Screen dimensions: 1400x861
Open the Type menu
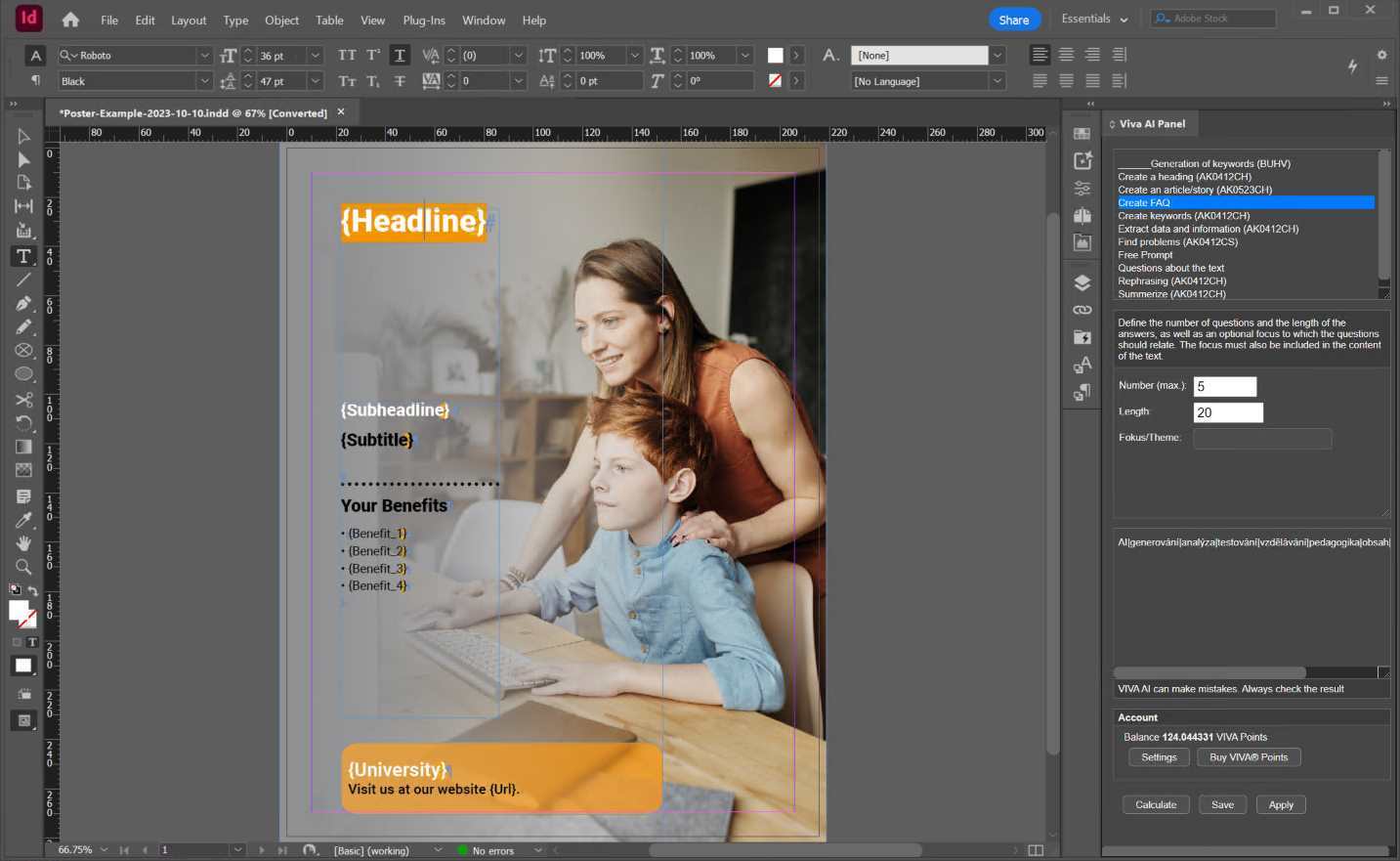tap(234, 20)
